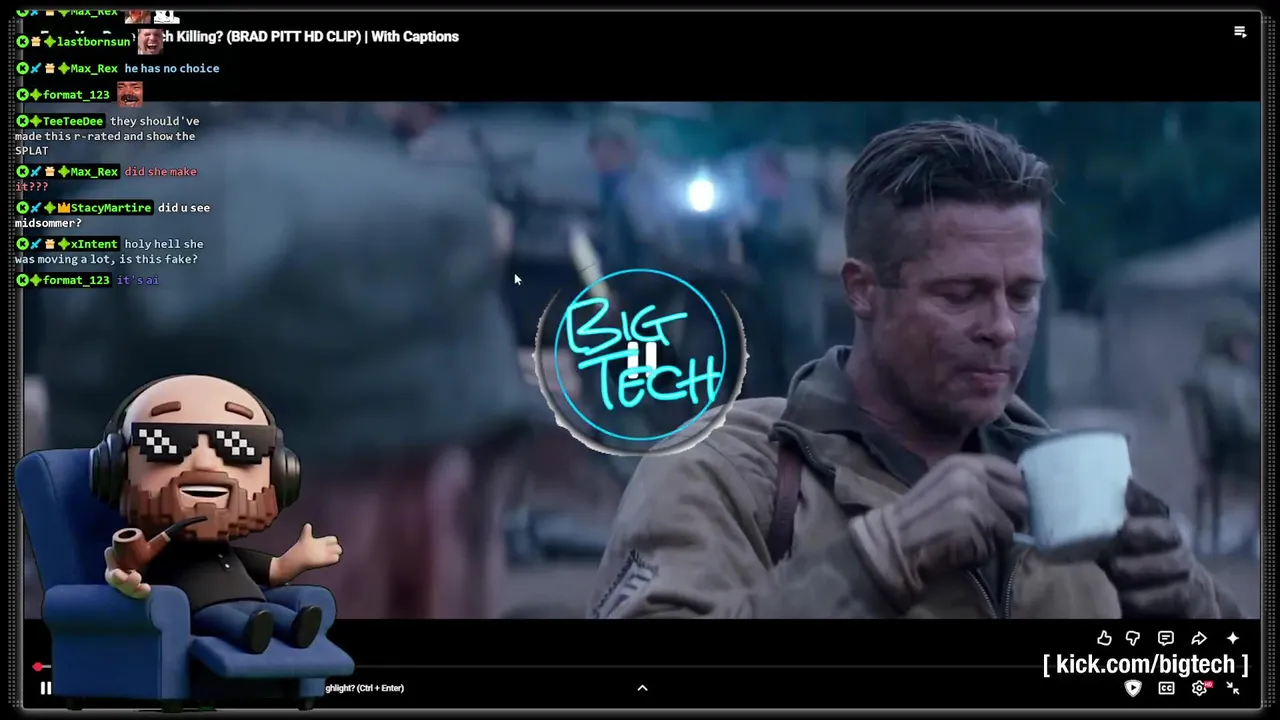
Task: Click chat message 'it's ai'
Action: [x=138, y=280]
